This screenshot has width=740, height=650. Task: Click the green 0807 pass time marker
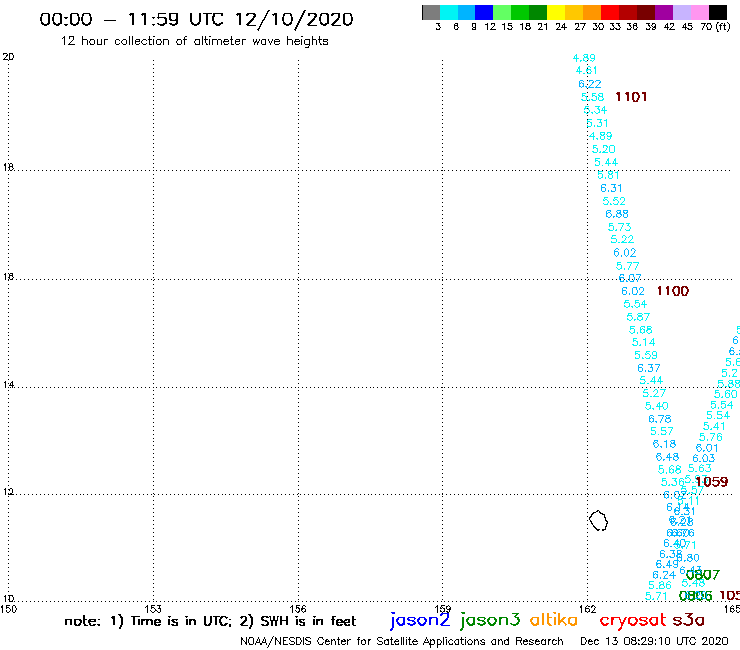coord(703,574)
